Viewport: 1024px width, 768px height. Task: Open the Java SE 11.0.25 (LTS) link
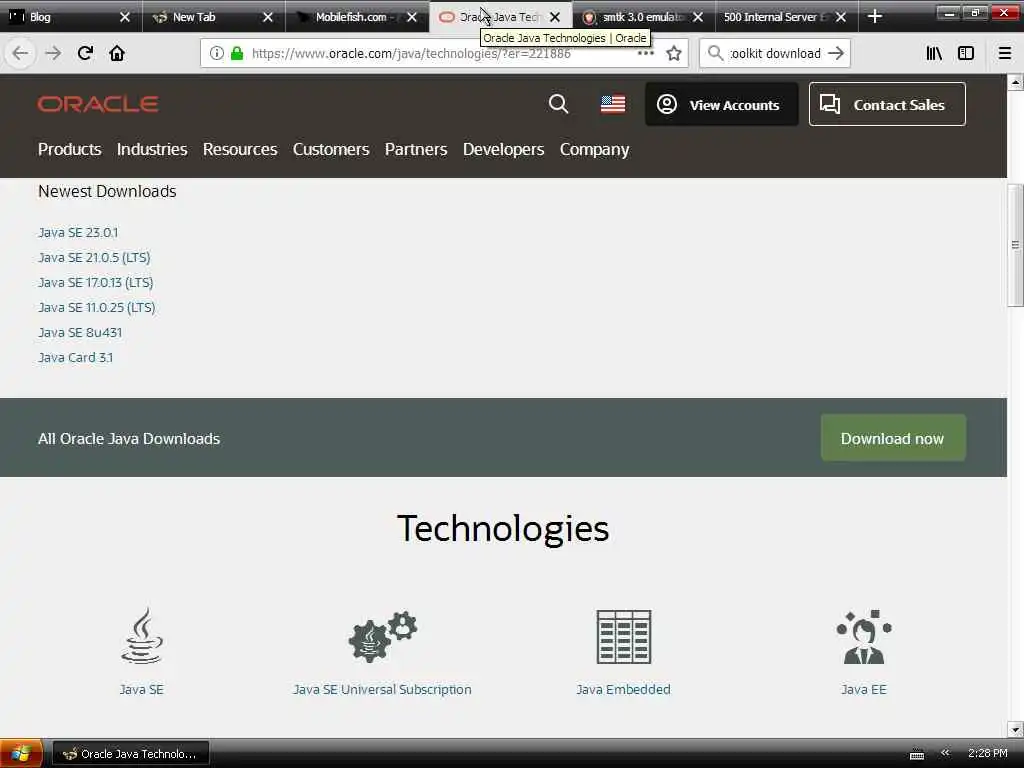pyautogui.click(x=97, y=307)
